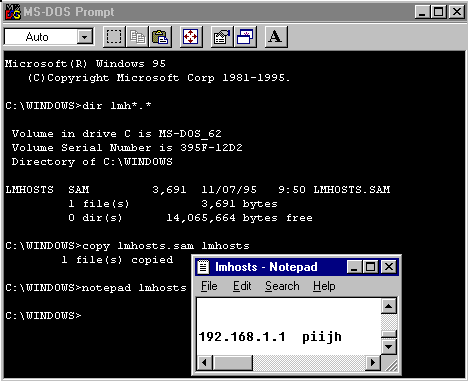Click the Notepad vertical scrollbar thumb

pos(389,335)
